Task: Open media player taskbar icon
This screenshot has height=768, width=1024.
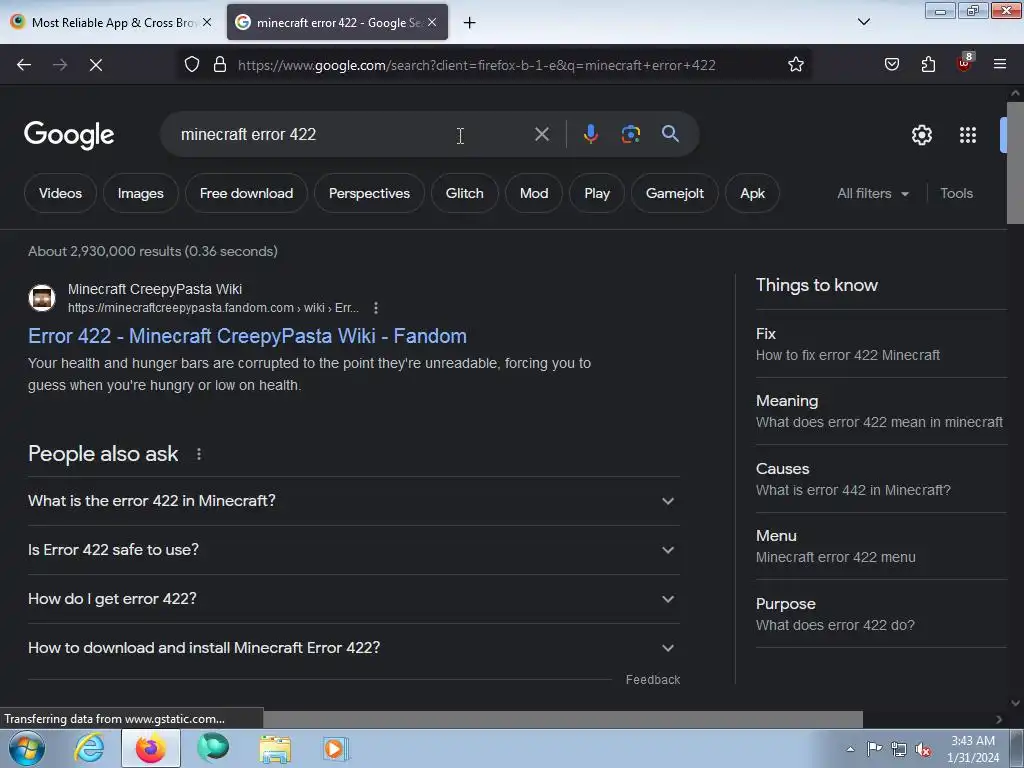Action: pyautogui.click(x=336, y=748)
